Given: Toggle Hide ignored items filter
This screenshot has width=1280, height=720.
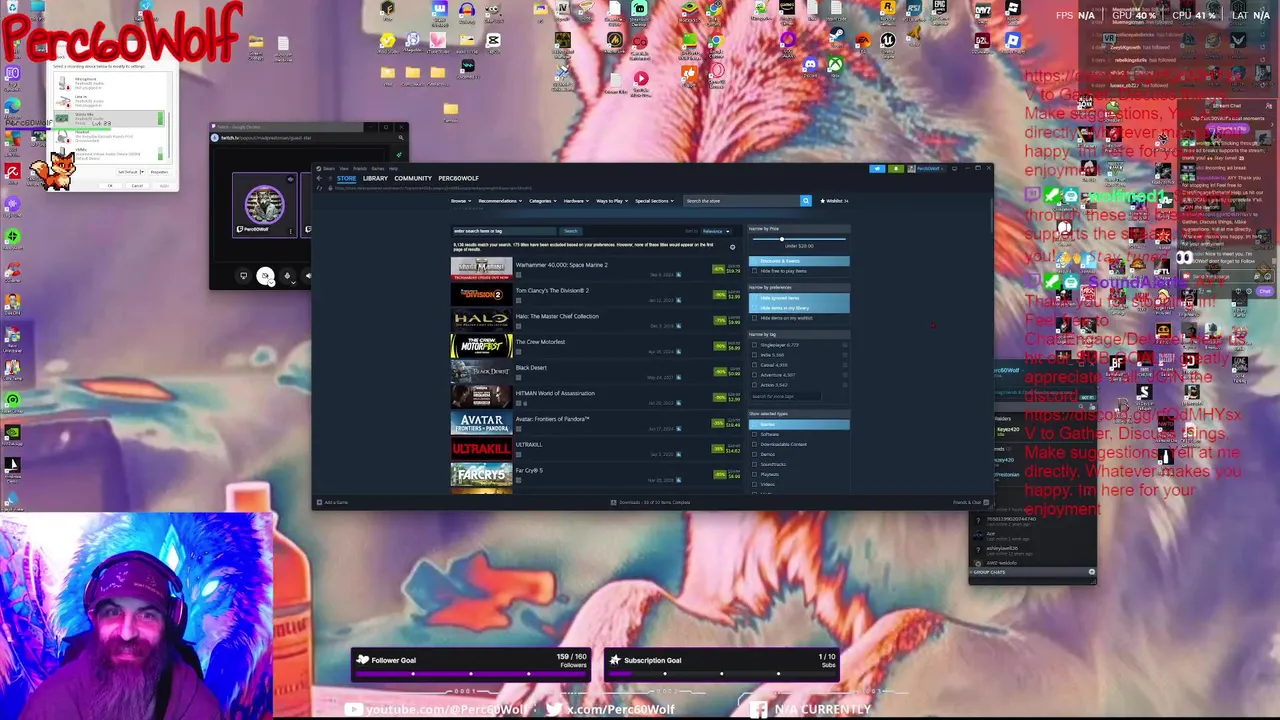Looking at the screenshot, I should pyautogui.click(x=800, y=298).
